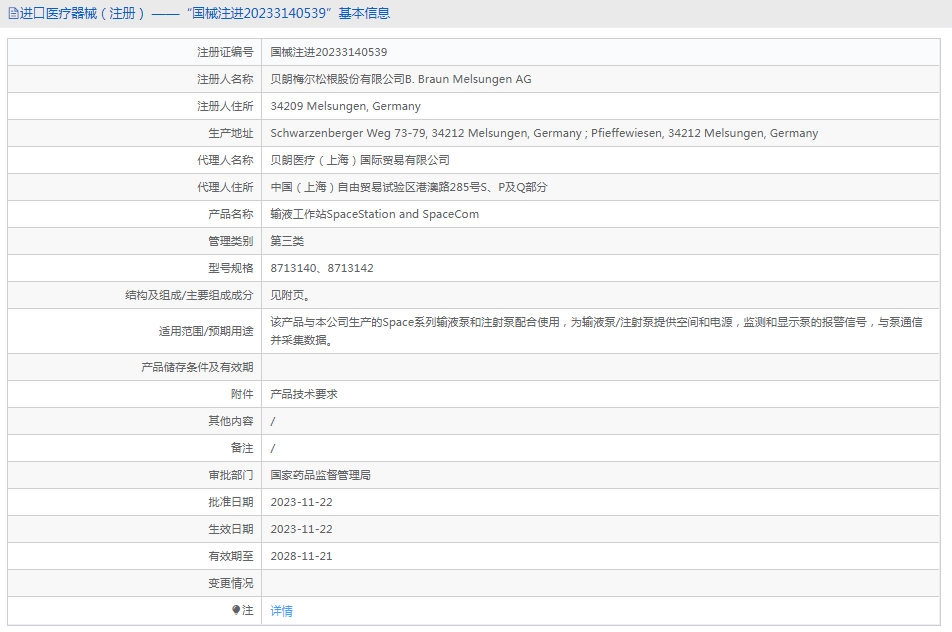Click approval department 国家药品监督管理局

[x=321, y=475]
